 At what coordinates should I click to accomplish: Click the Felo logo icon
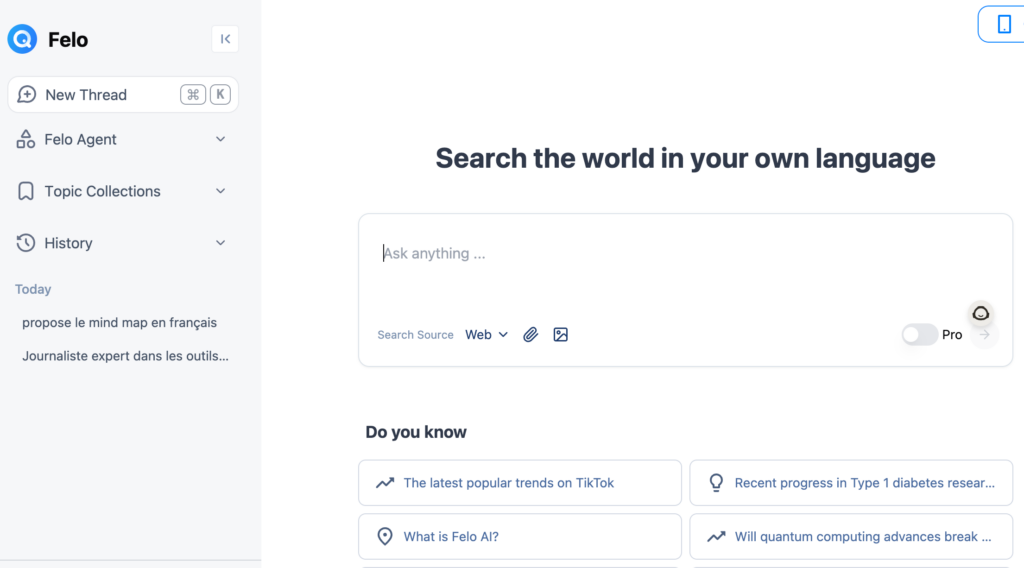tap(22, 39)
